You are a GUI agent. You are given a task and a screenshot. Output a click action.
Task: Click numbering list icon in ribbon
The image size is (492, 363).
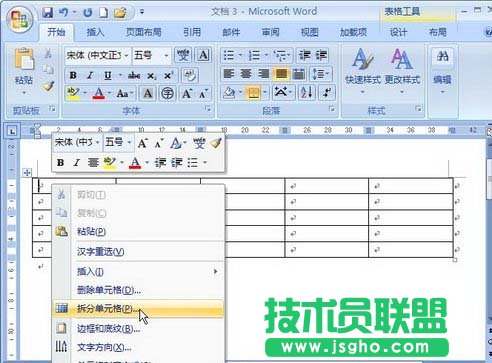click(x=254, y=55)
